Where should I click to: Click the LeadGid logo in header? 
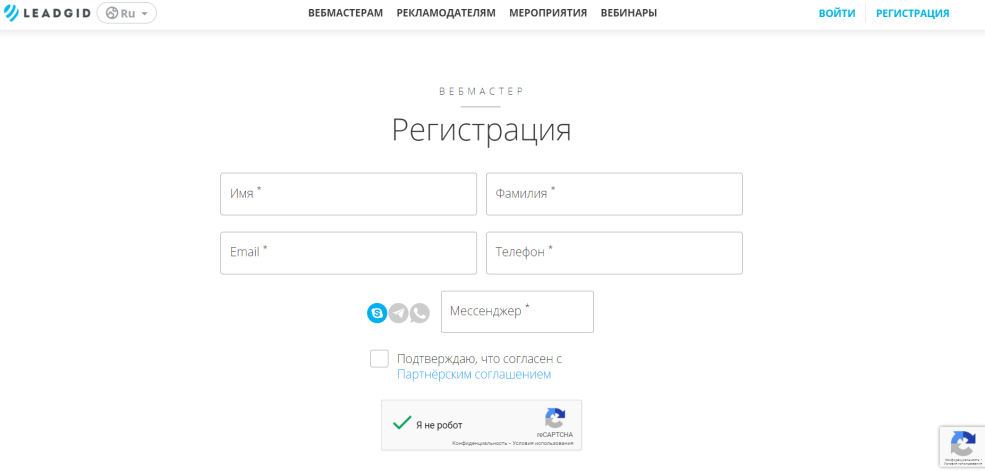pyautogui.click(x=47, y=13)
